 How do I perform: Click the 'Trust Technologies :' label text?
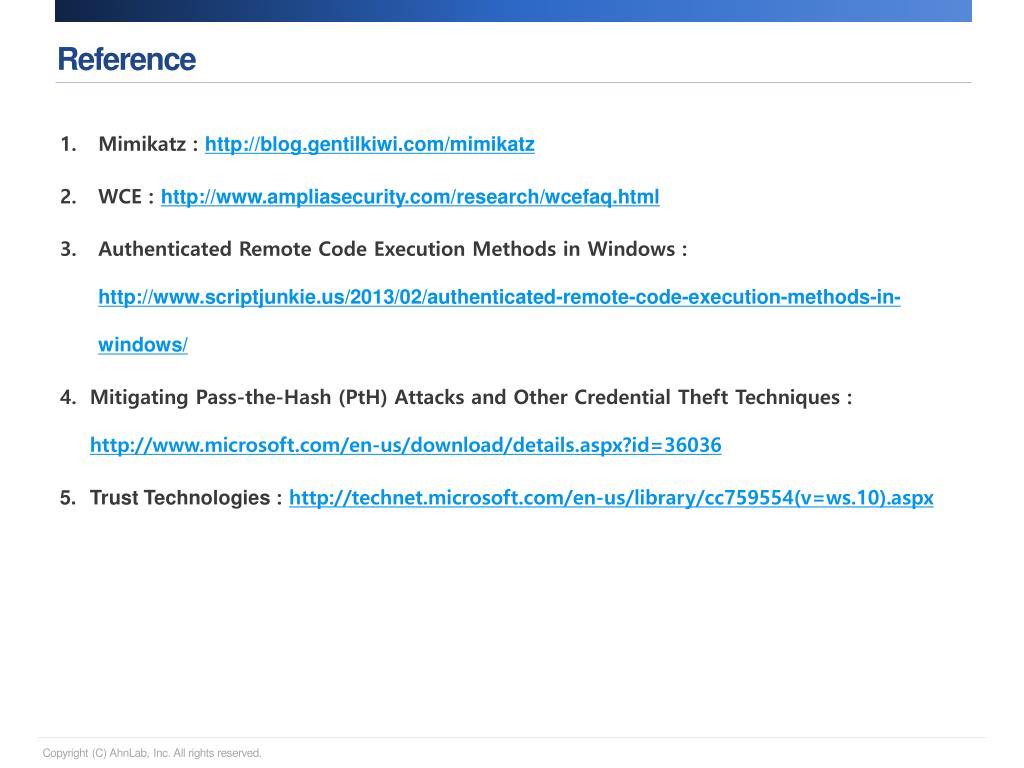186,498
